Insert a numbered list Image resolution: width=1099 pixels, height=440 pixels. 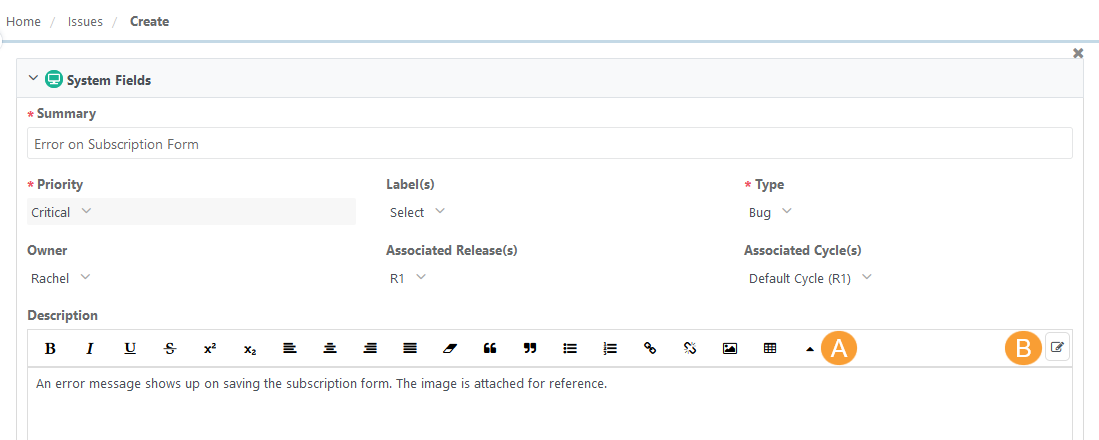tap(610, 348)
